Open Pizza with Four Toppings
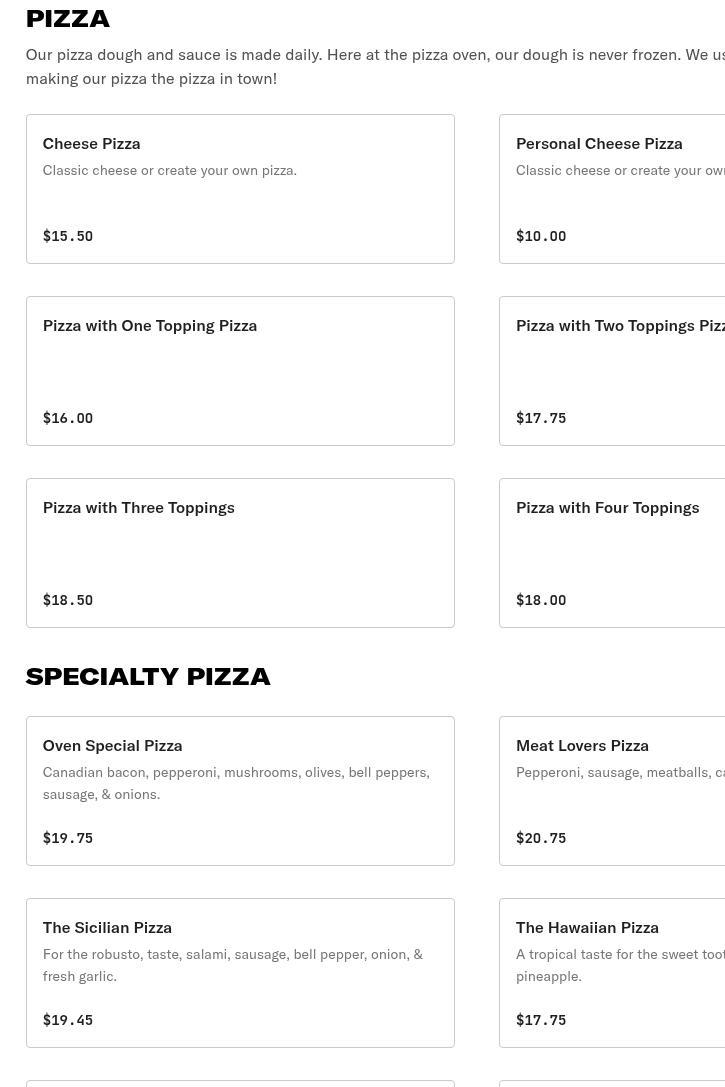This screenshot has height=1087, width=725. 607,507
